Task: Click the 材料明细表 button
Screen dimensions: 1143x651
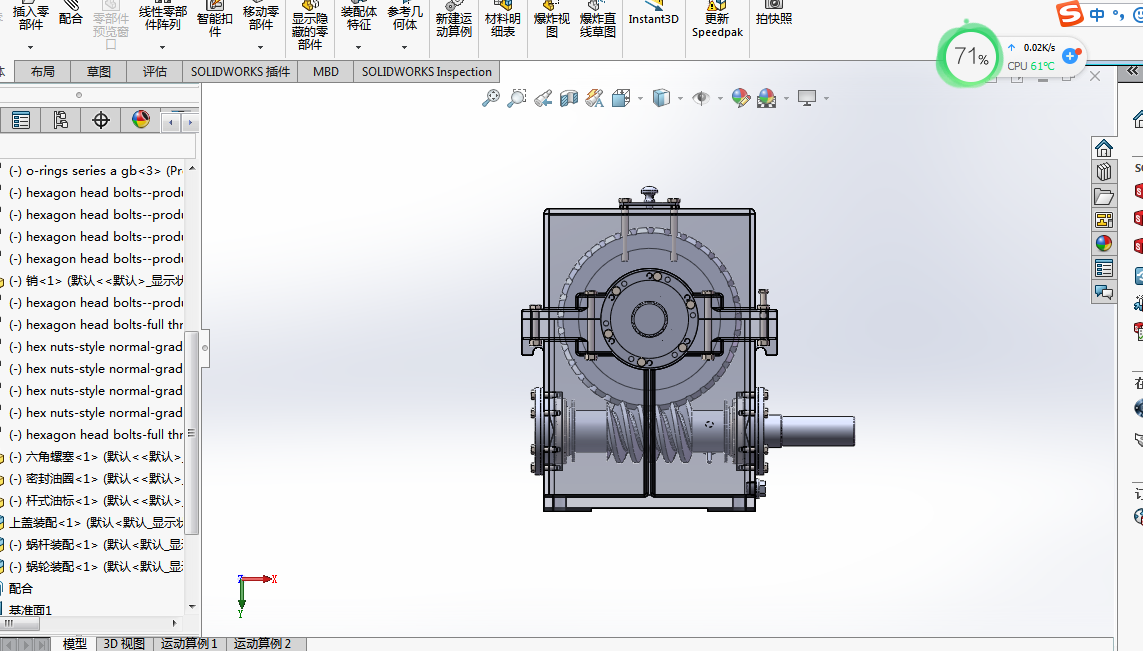Action: 503,24
